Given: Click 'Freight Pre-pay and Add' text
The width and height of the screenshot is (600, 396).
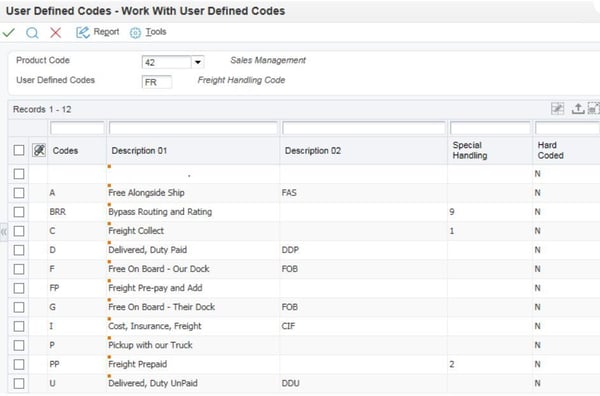Looking at the screenshot, I should pyautogui.click(x=155, y=288).
